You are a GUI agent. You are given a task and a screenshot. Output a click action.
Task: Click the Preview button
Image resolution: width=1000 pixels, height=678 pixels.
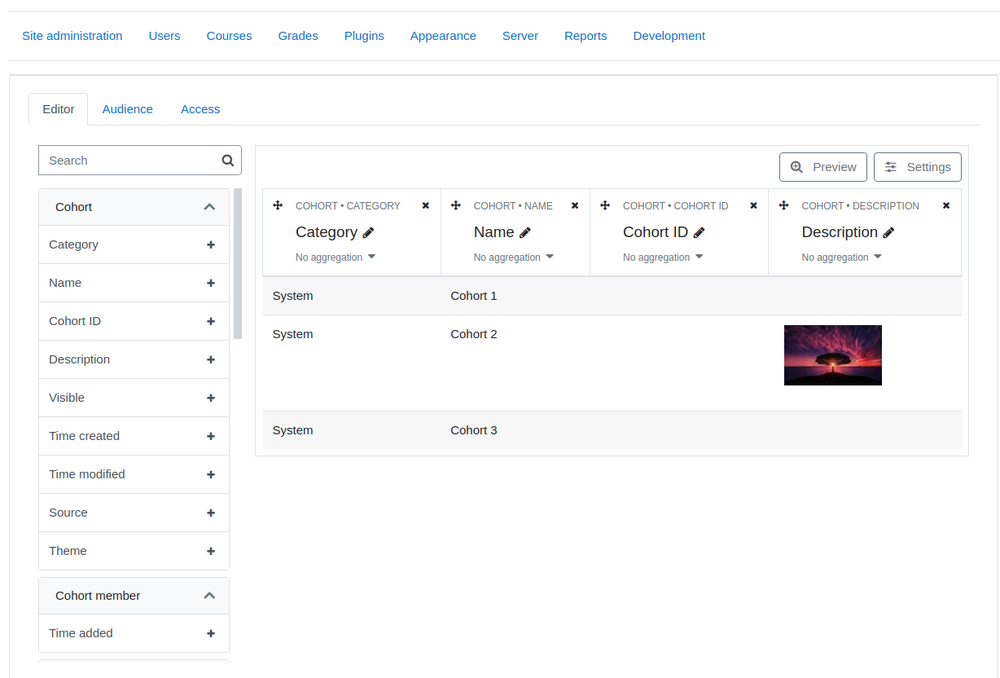[x=823, y=167]
